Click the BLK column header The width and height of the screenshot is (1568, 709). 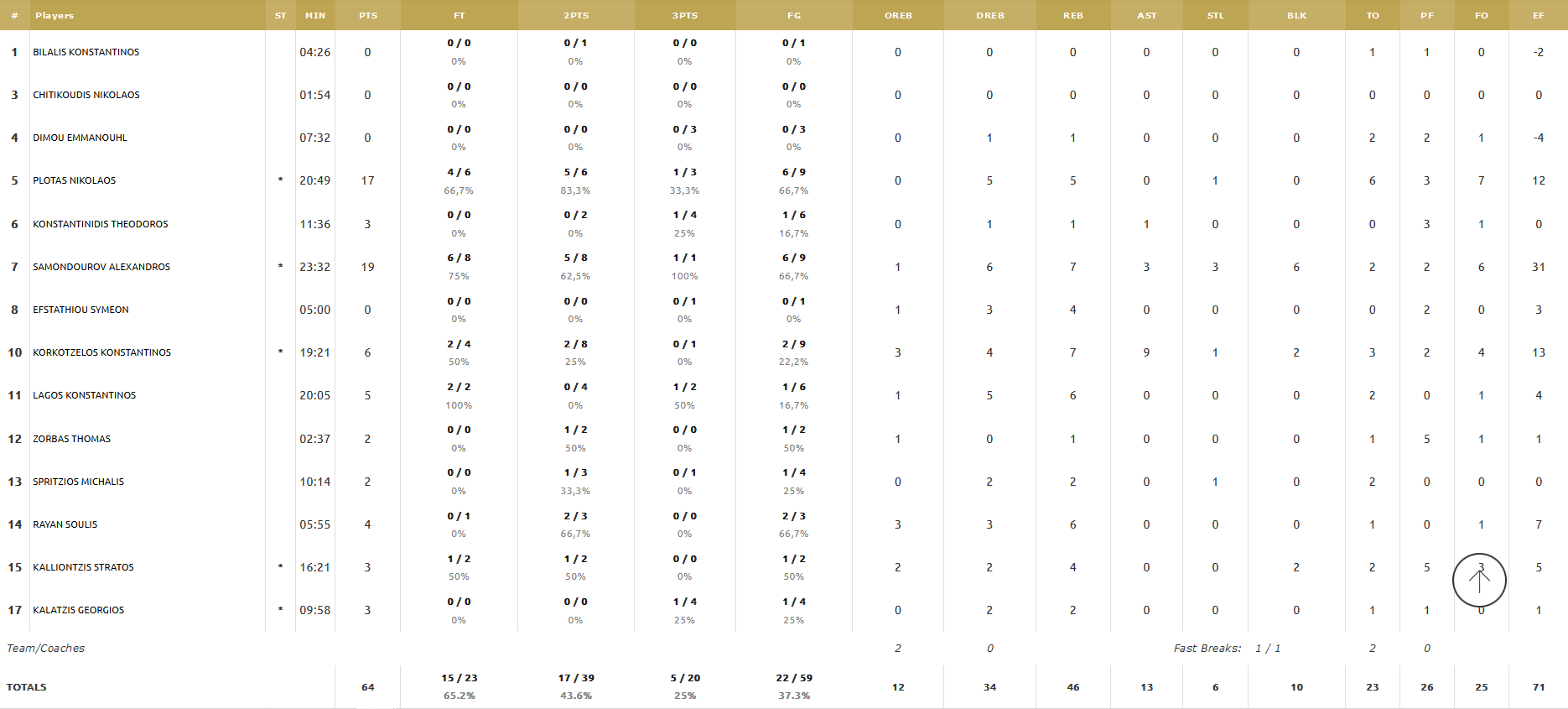tap(1297, 15)
